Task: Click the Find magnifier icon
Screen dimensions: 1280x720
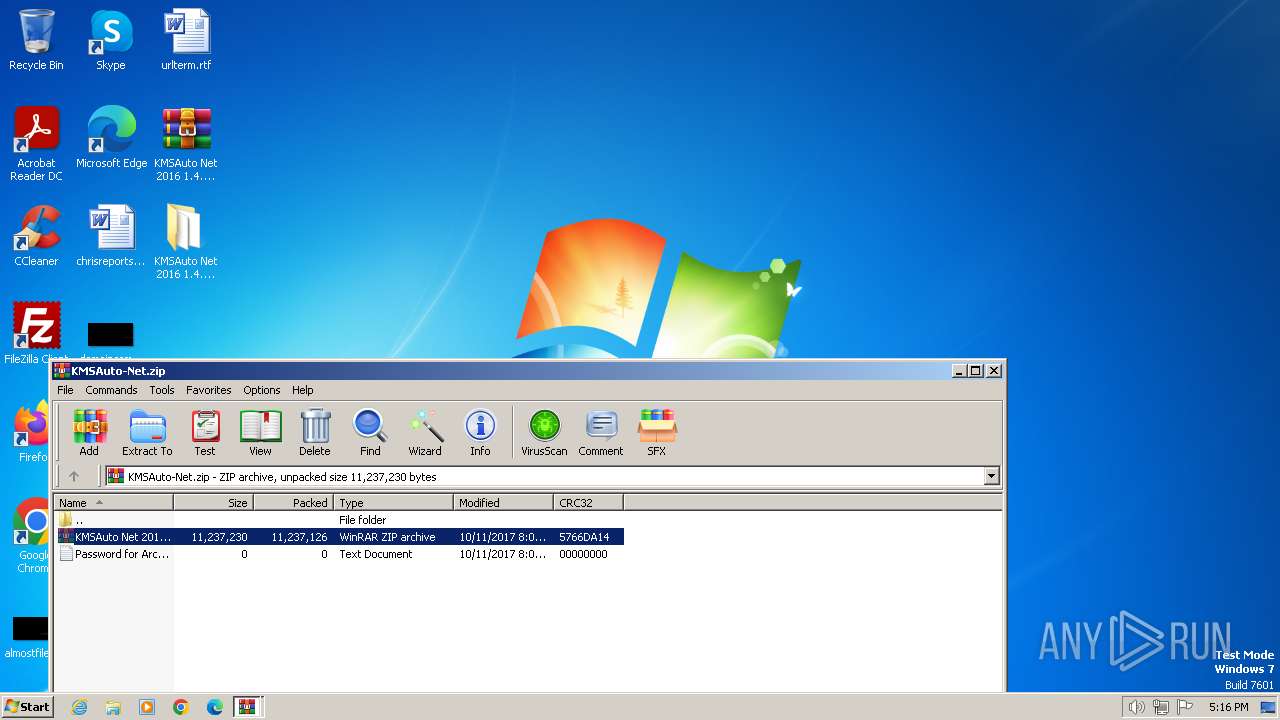Action: (x=370, y=432)
